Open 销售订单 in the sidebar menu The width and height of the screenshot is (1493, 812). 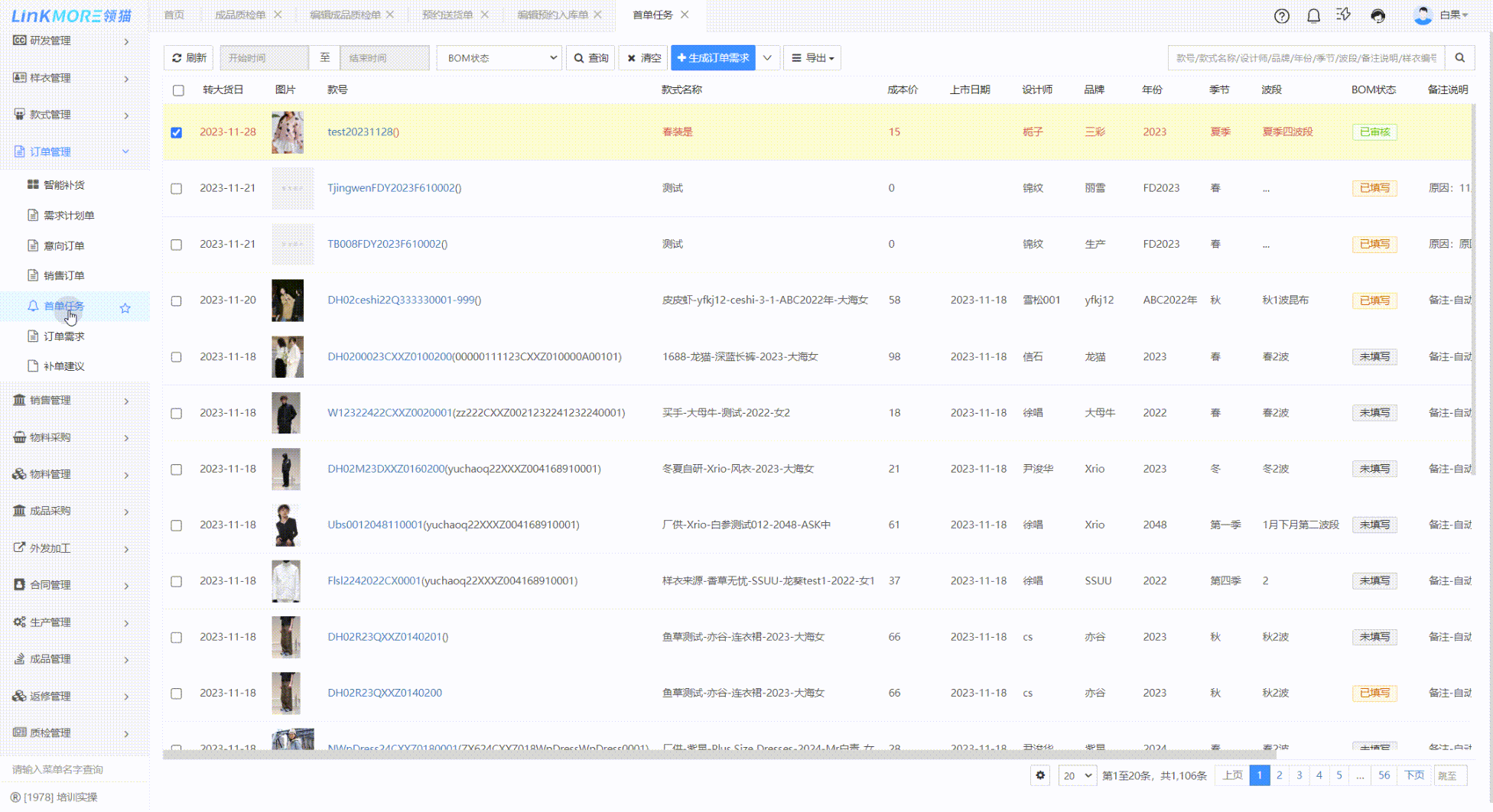tap(64, 275)
